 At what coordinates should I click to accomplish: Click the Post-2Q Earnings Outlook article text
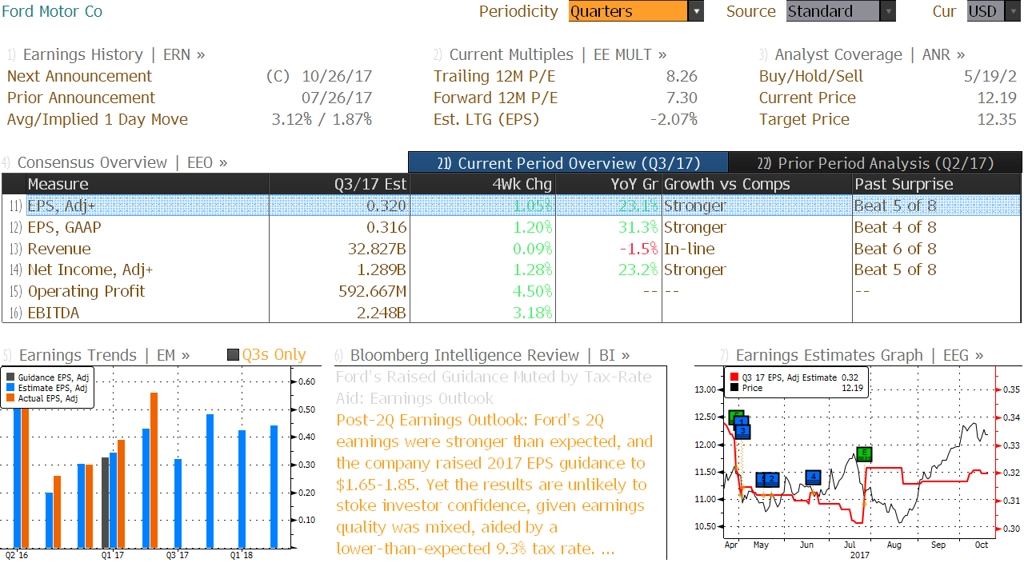(494, 484)
